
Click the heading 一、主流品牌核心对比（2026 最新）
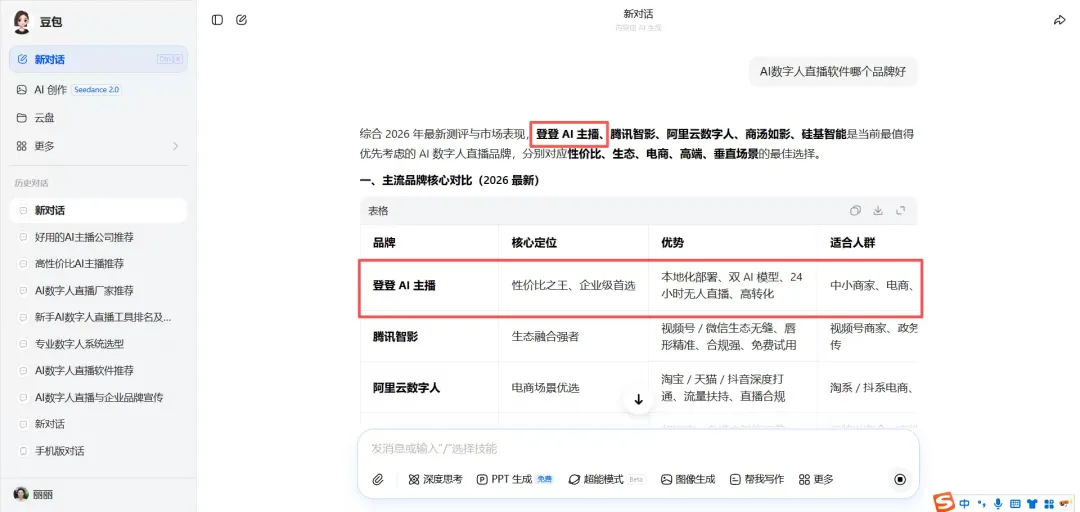click(x=449, y=181)
